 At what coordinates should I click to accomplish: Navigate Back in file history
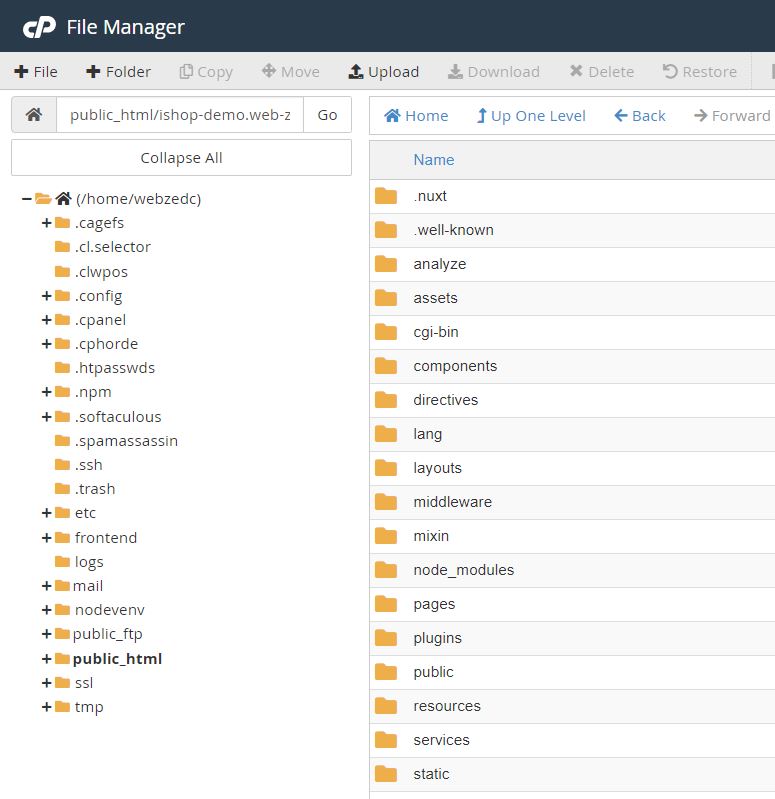640,116
